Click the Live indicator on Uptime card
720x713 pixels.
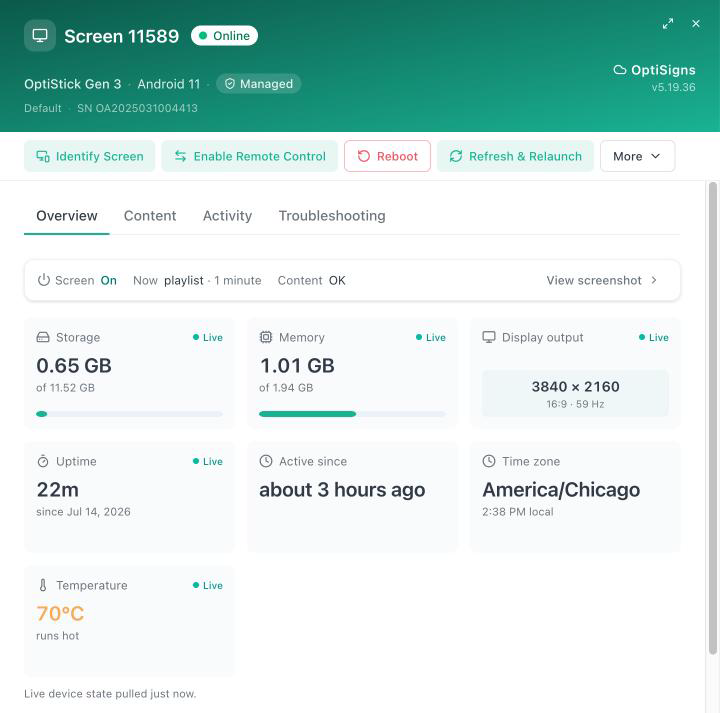[x=208, y=461]
